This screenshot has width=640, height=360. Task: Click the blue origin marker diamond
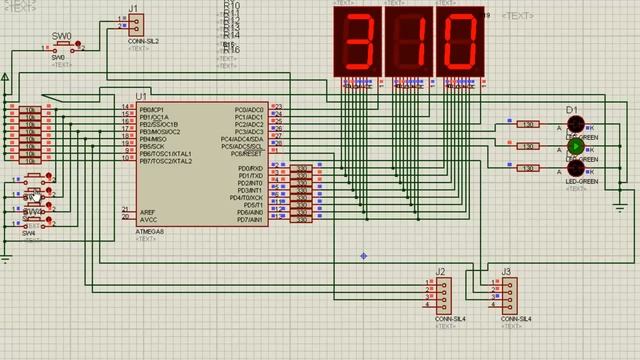tap(364, 256)
